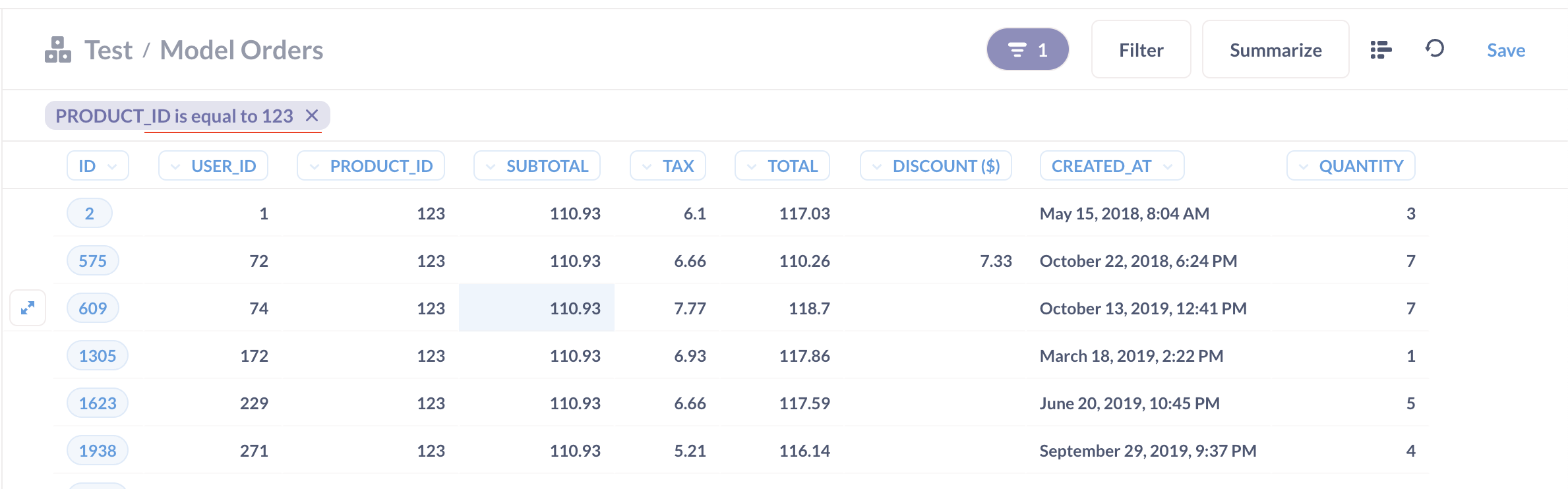The height and width of the screenshot is (489, 1568).
Task: Open the SUBTOTAL column header menu
Action: pos(537,165)
